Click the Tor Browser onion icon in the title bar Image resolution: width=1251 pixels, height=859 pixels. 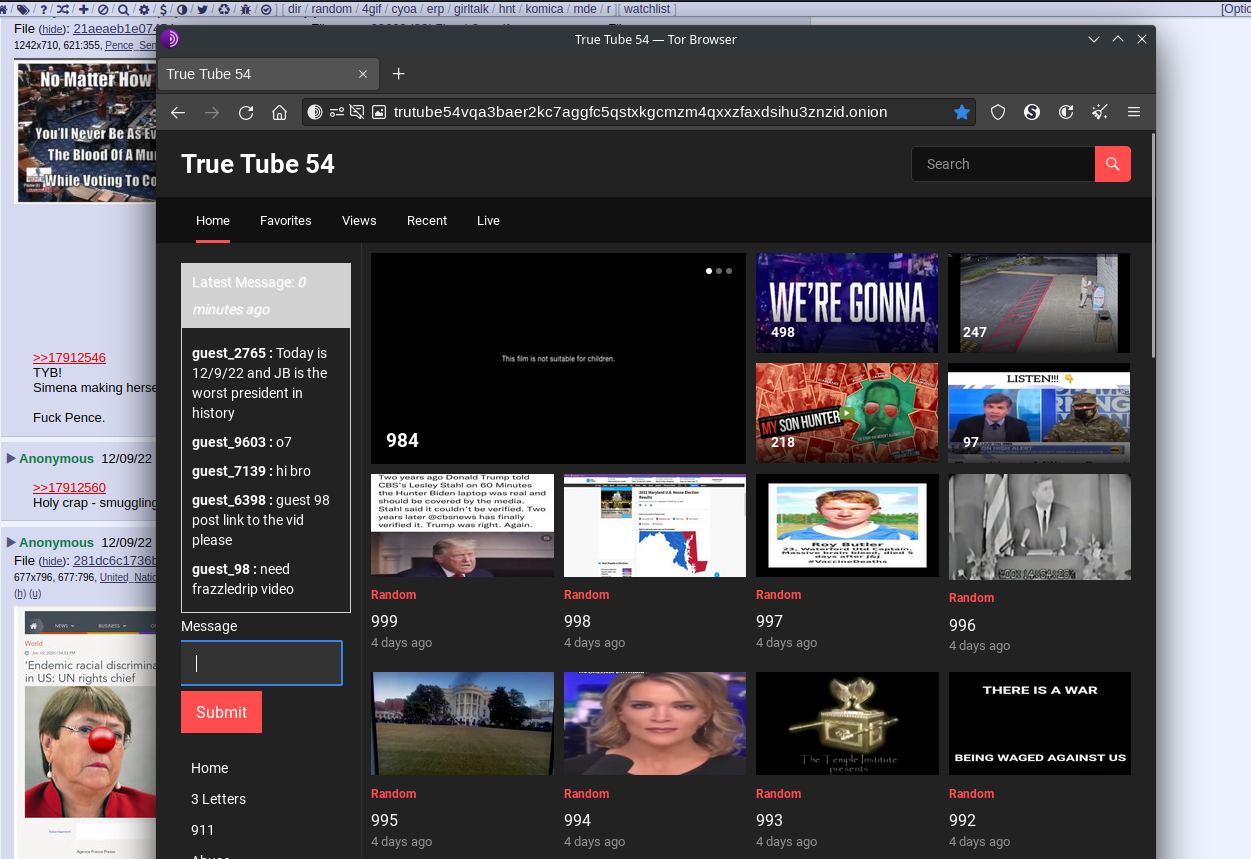pyautogui.click(x=170, y=39)
